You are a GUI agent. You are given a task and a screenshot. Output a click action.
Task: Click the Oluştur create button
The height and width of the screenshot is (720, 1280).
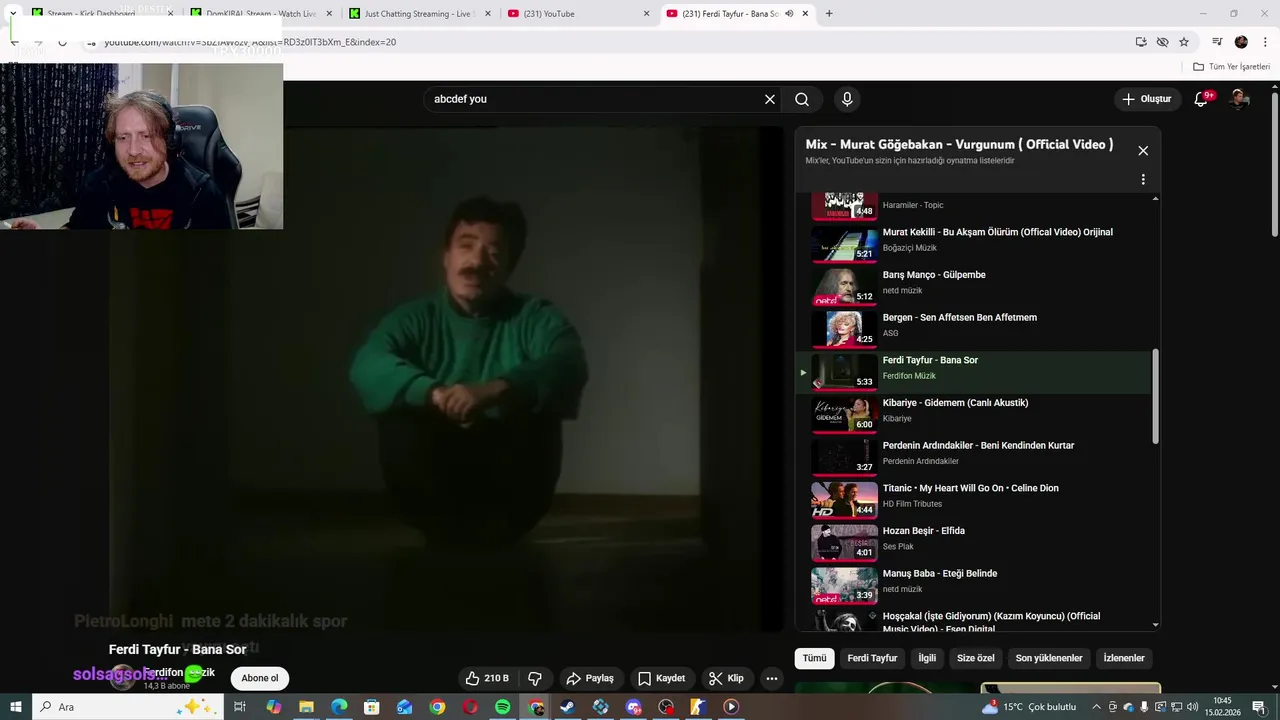pyautogui.click(x=1146, y=99)
